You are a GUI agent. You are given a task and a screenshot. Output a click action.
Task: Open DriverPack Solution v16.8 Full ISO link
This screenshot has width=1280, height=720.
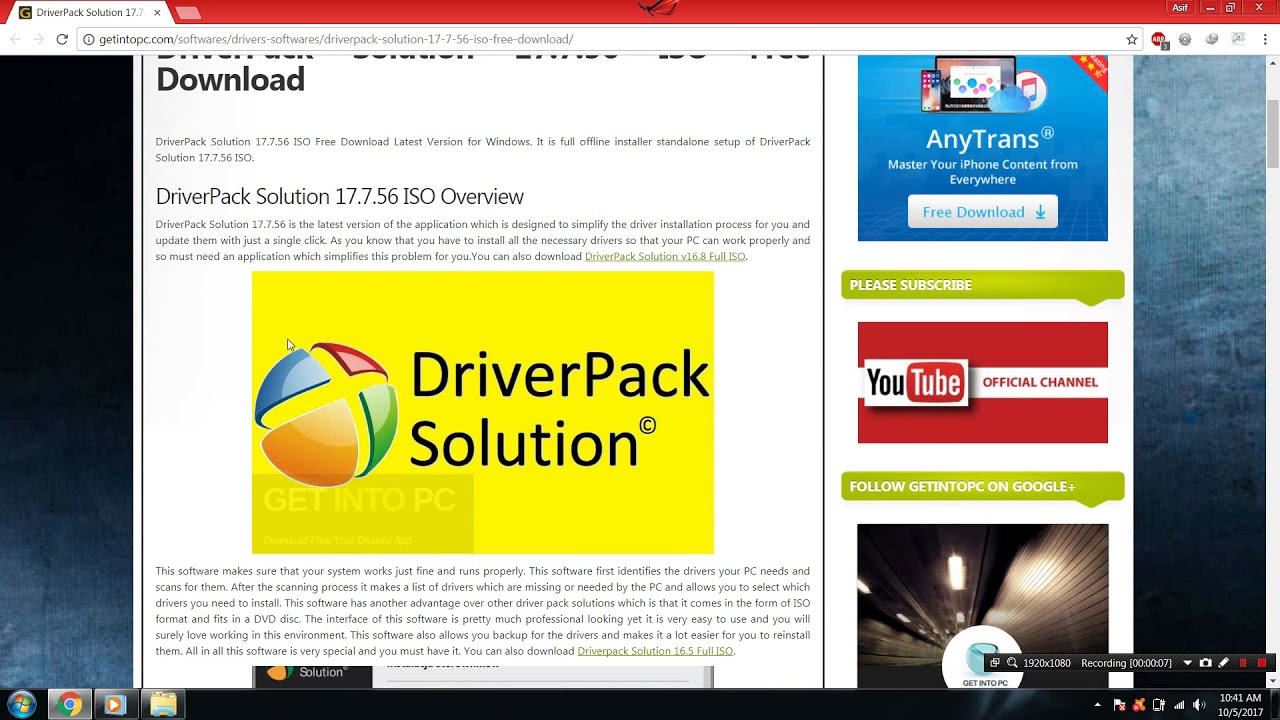[x=665, y=256]
